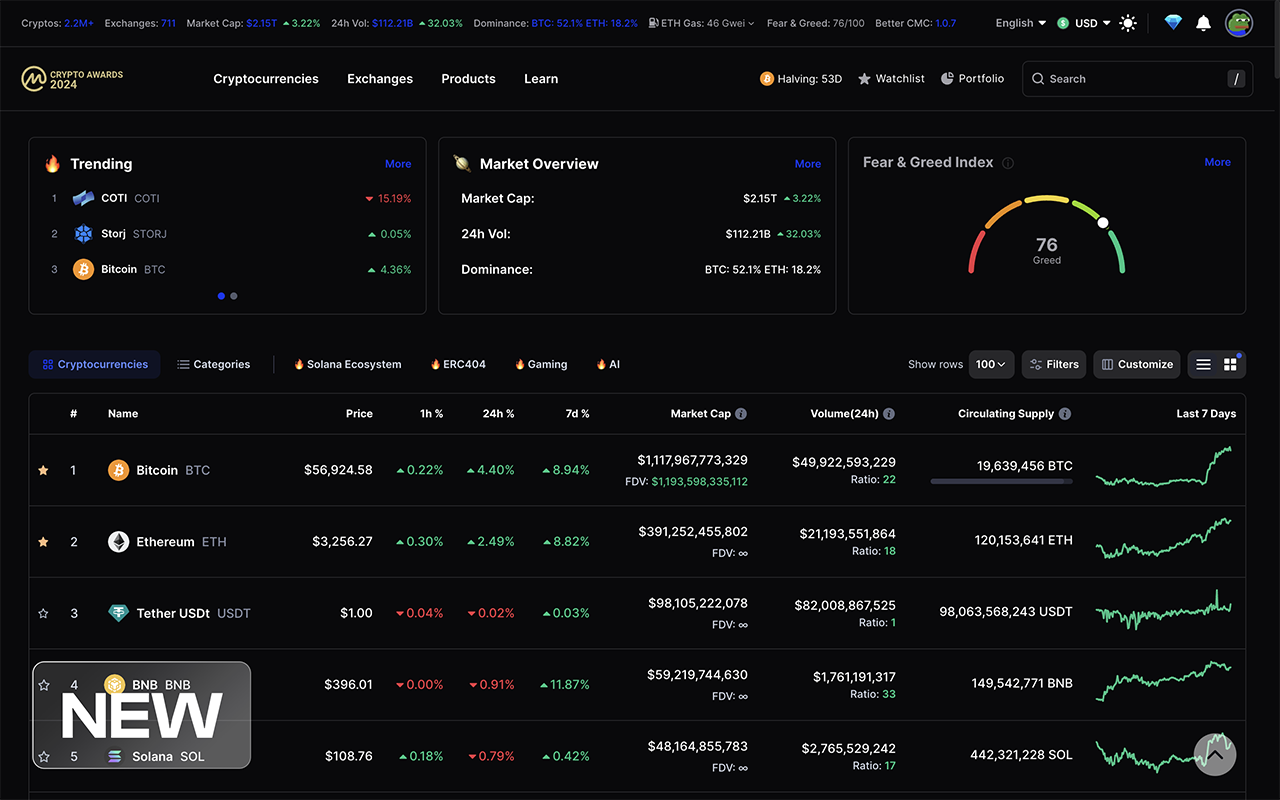Open COTI trending coin icon
Screen dimensions: 1280x800
(83, 198)
